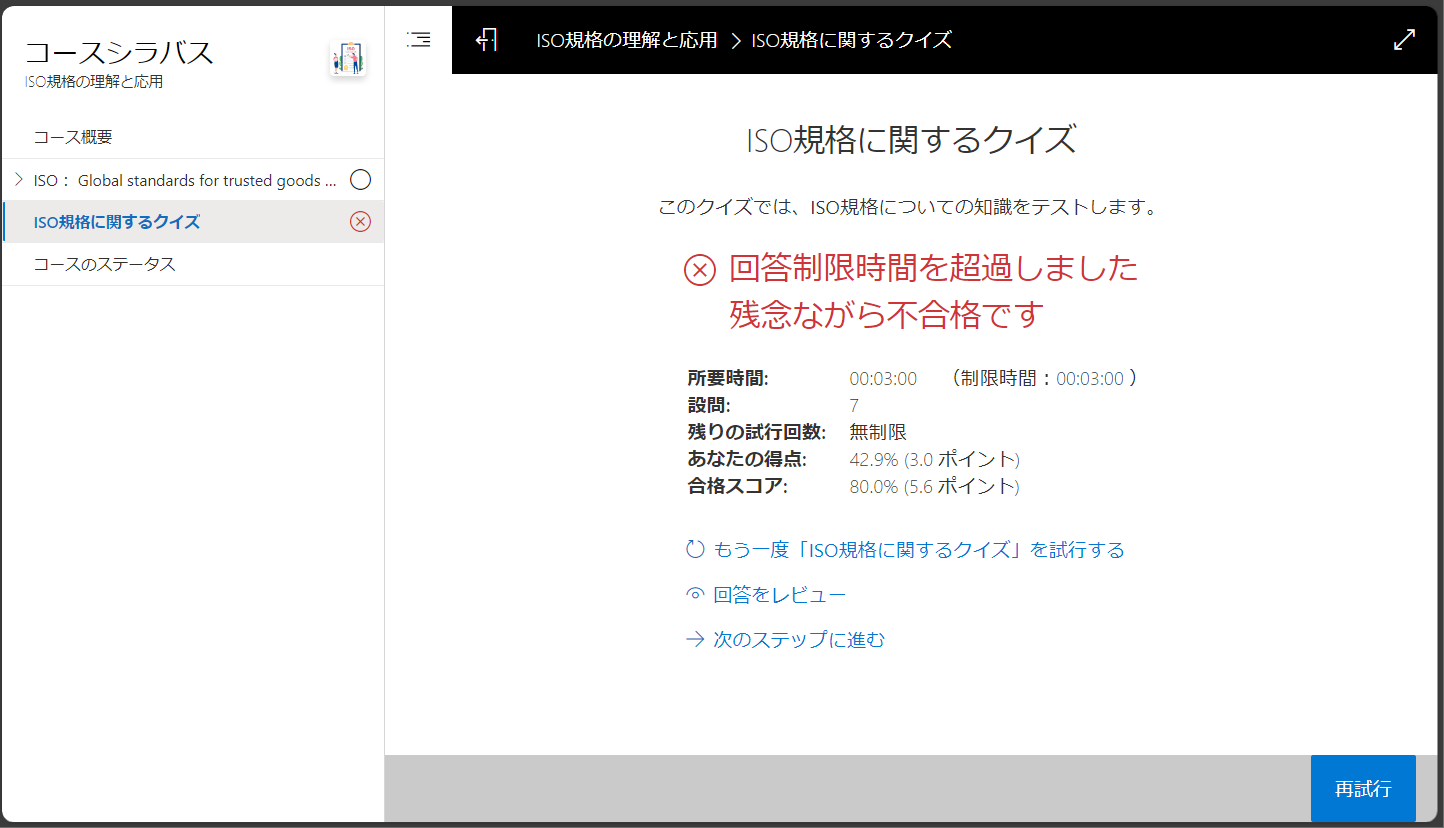Click ISO規格に関するクイズ breadcrumb item

851,40
